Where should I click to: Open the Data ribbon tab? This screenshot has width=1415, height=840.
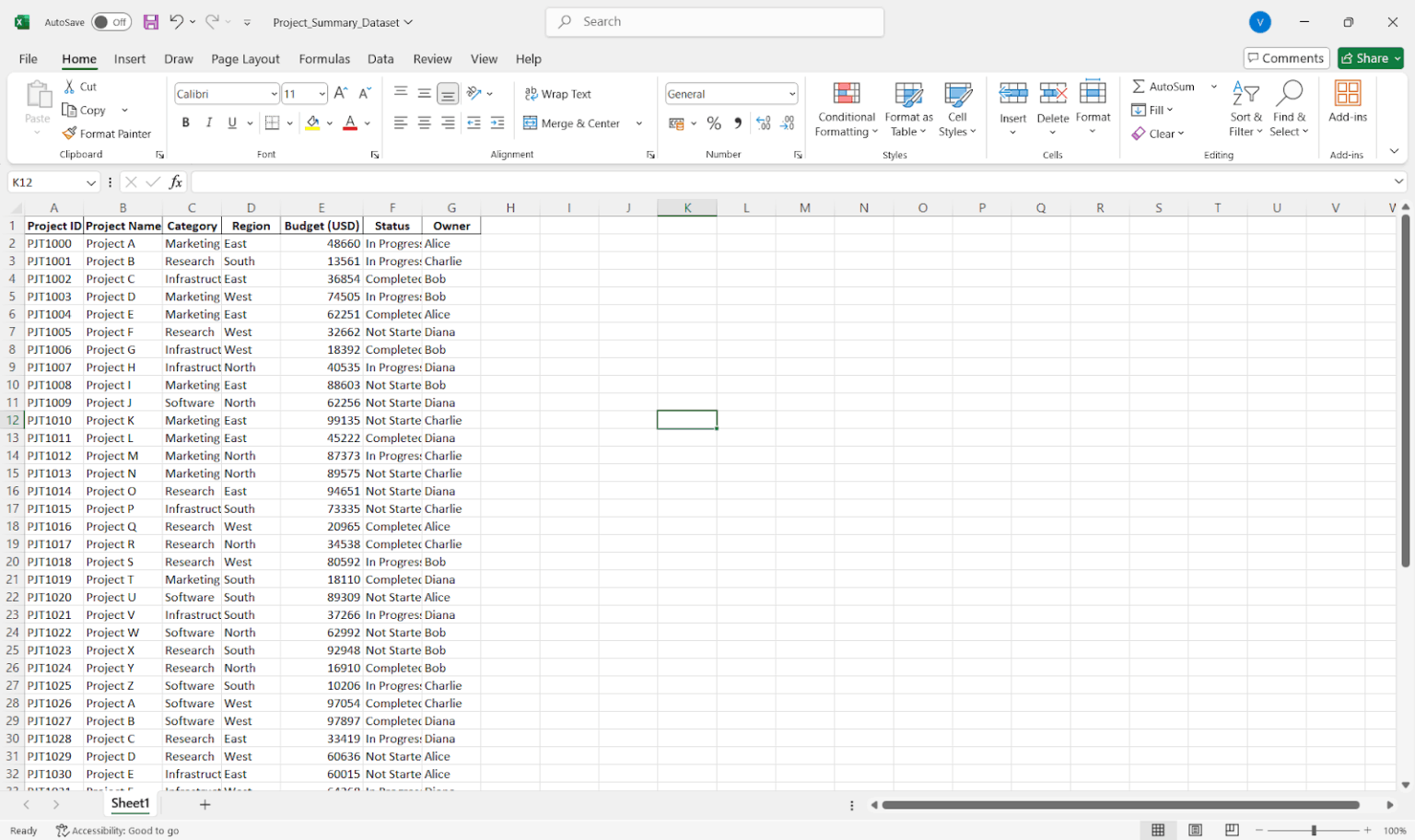click(380, 59)
